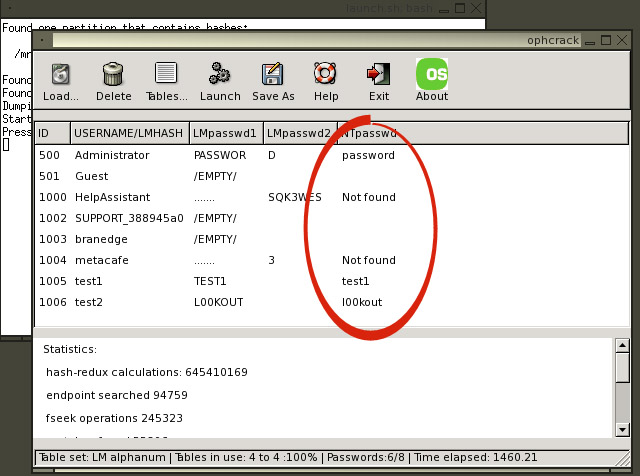Select the Administrator username cell

112,155
